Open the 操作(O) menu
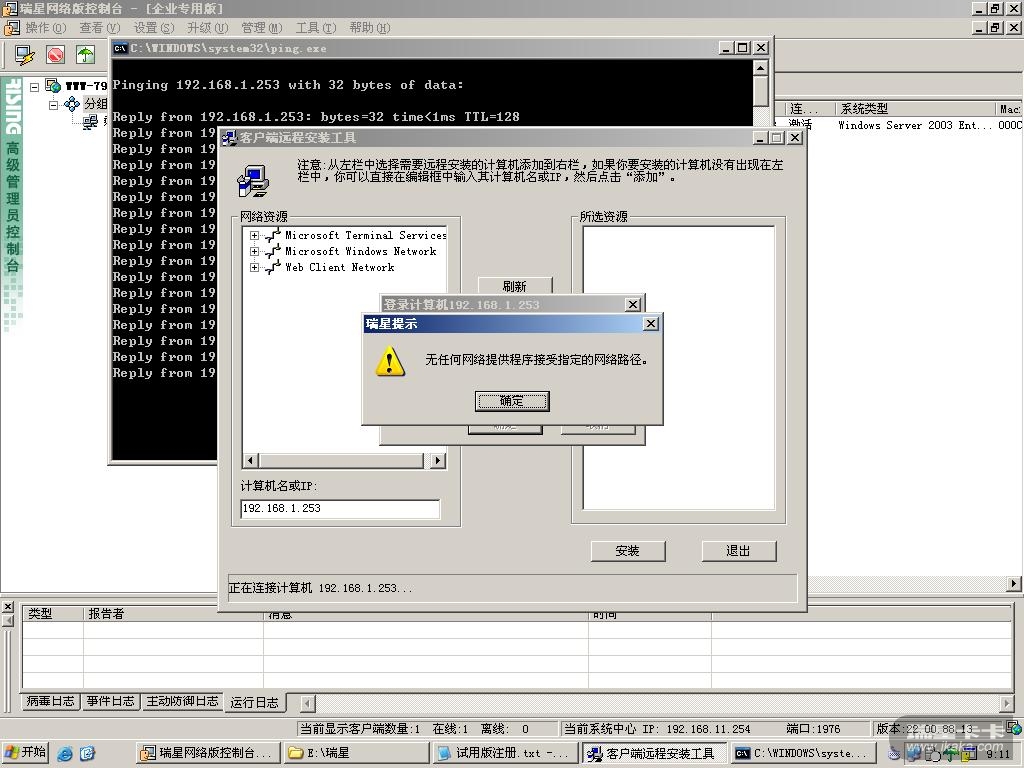 click(x=46, y=28)
